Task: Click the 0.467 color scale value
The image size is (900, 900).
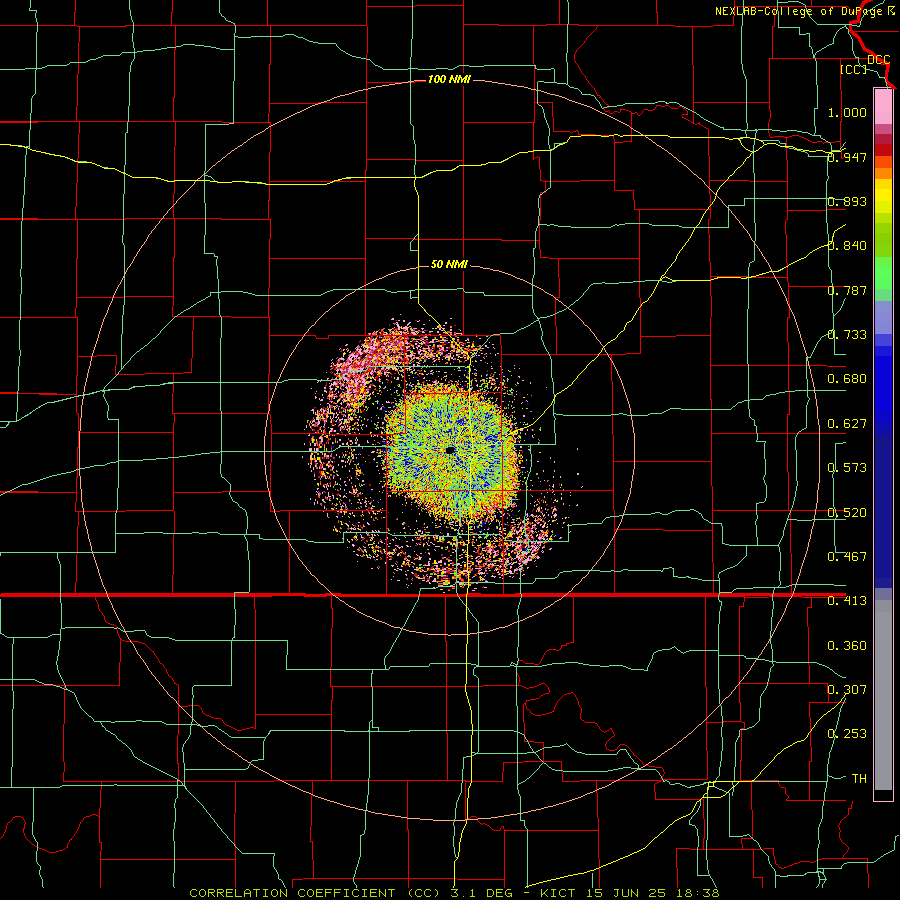Action: (847, 557)
